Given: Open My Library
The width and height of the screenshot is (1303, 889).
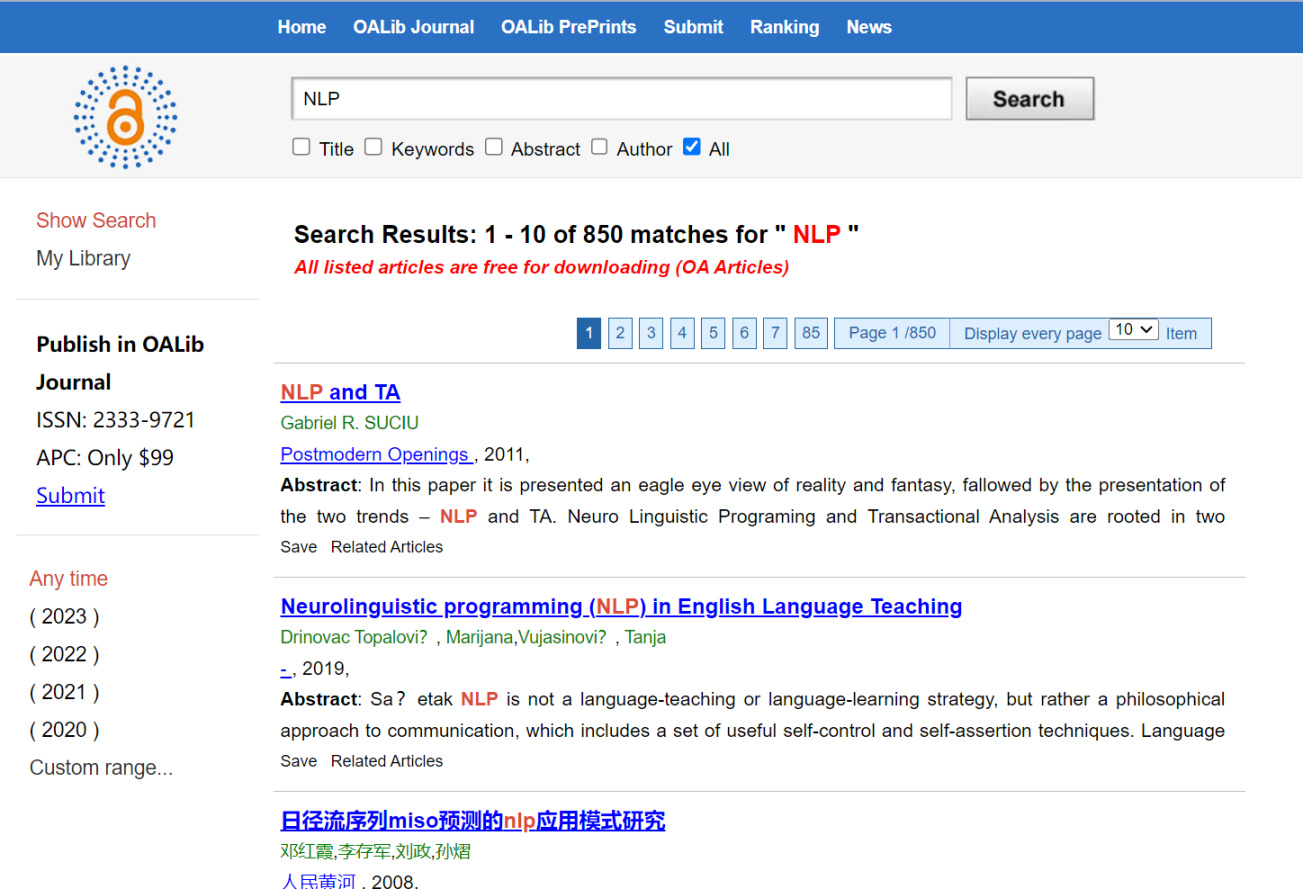Looking at the screenshot, I should tap(83, 258).
